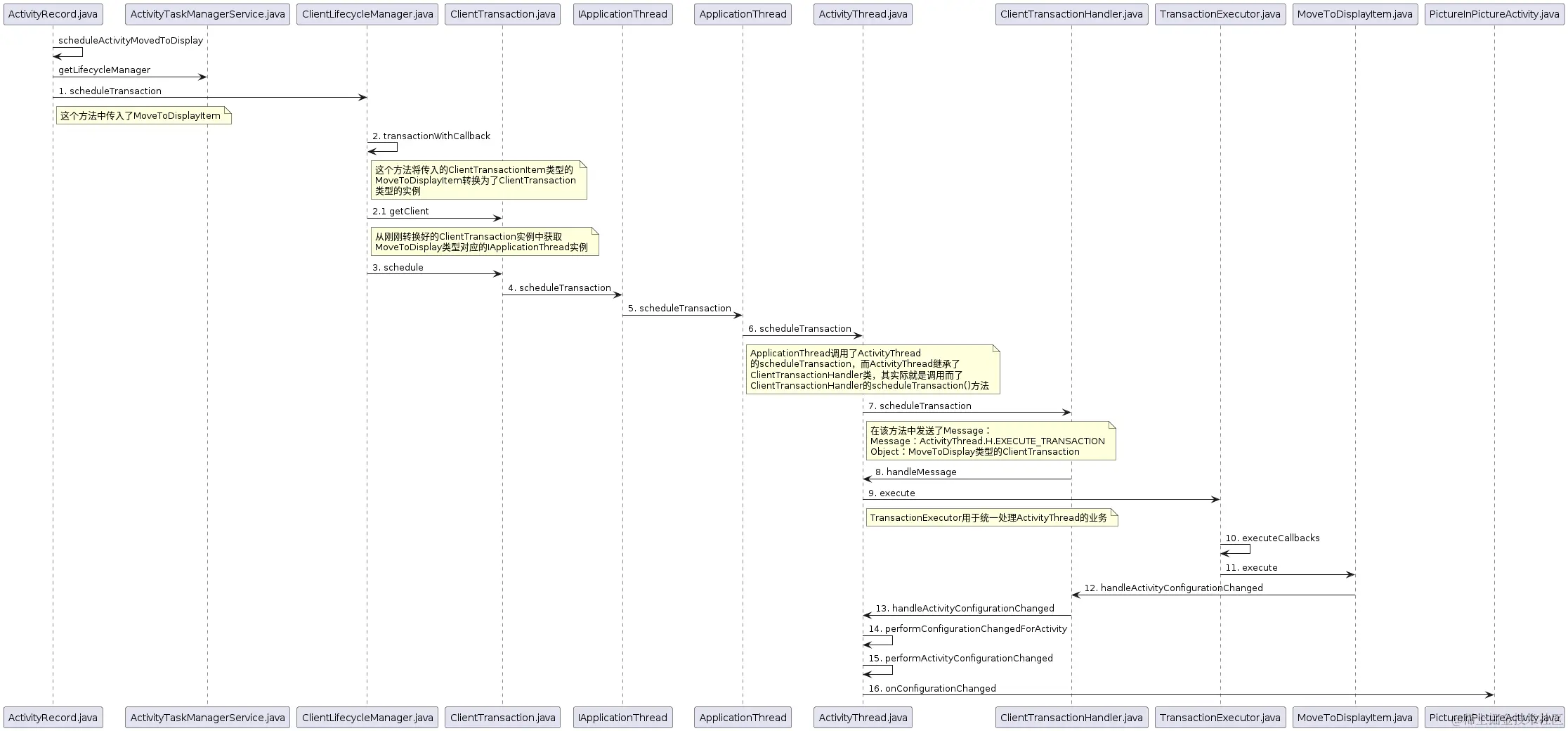
Task: Select the '7. scheduleTransaction' message label
Action: (x=920, y=406)
